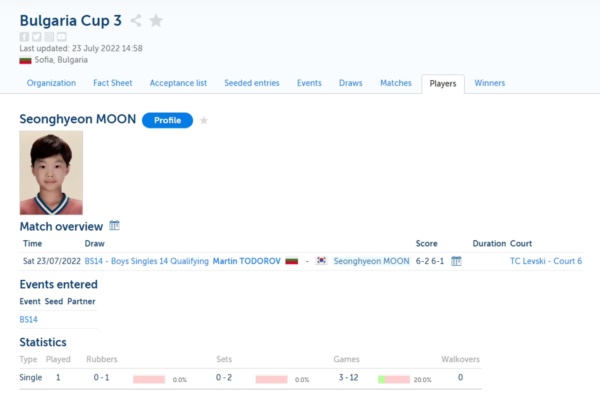Image resolution: width=600 pixels, height=396 pixels.
Task: Click the Bulgarian flag next to Martin TODOROV
Action: 292,261
